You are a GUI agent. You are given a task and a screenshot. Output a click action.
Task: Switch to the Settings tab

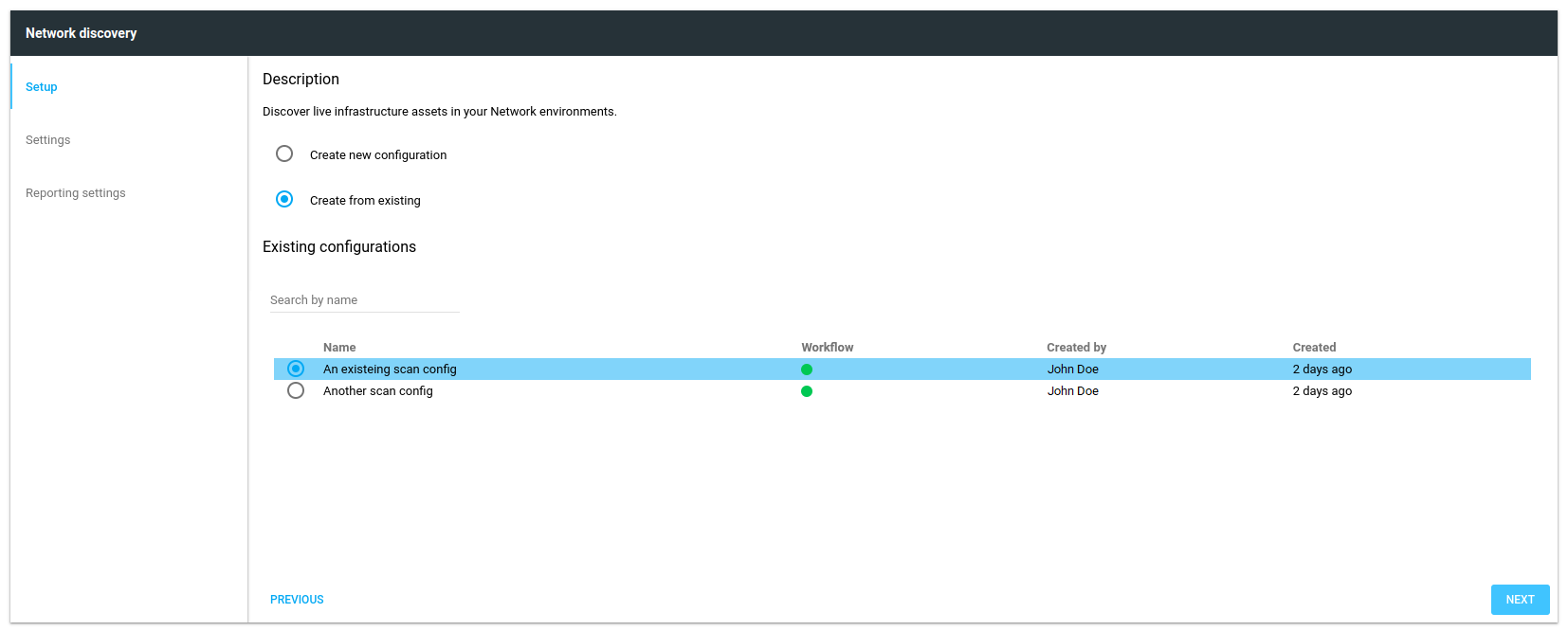pyautogui.click(x=48, y=139)
